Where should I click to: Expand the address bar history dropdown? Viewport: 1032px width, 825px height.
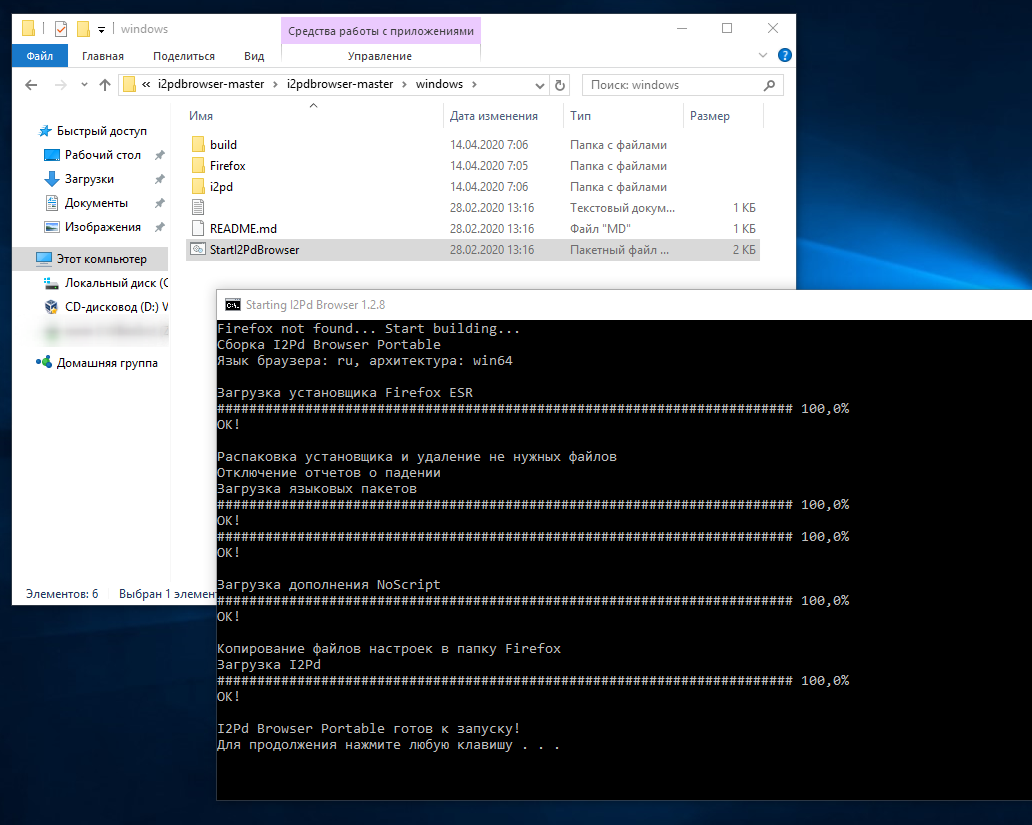pos(541,85)
